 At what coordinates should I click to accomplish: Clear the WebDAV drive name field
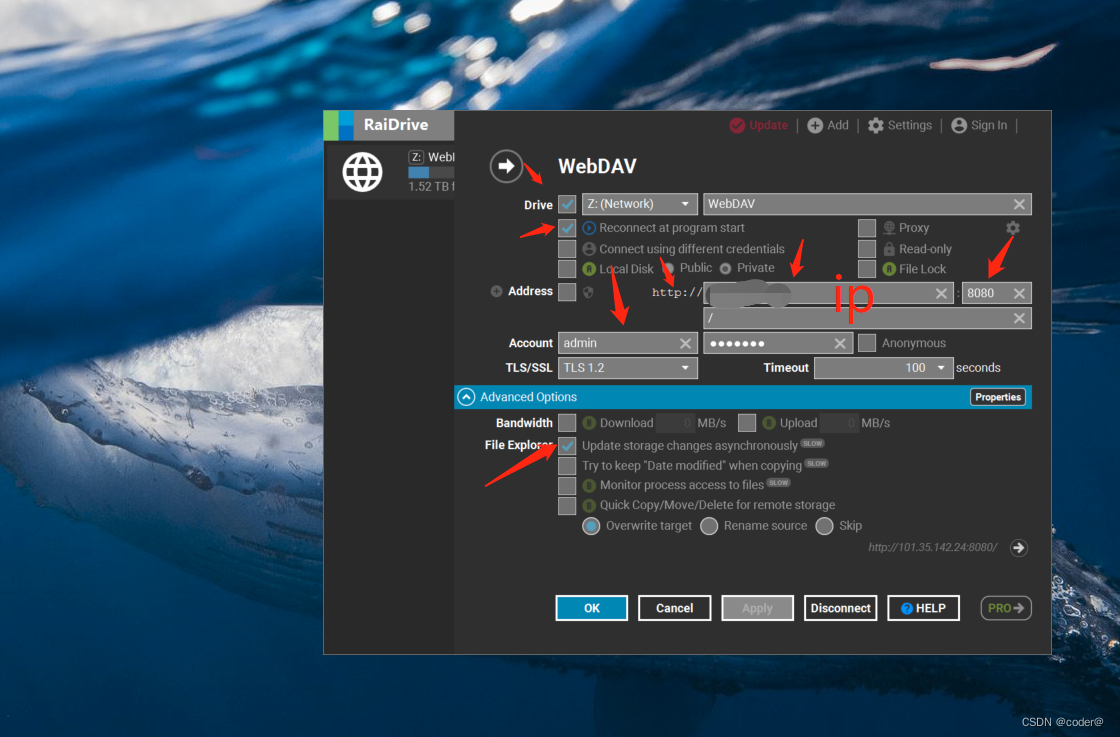[1019, 204]
